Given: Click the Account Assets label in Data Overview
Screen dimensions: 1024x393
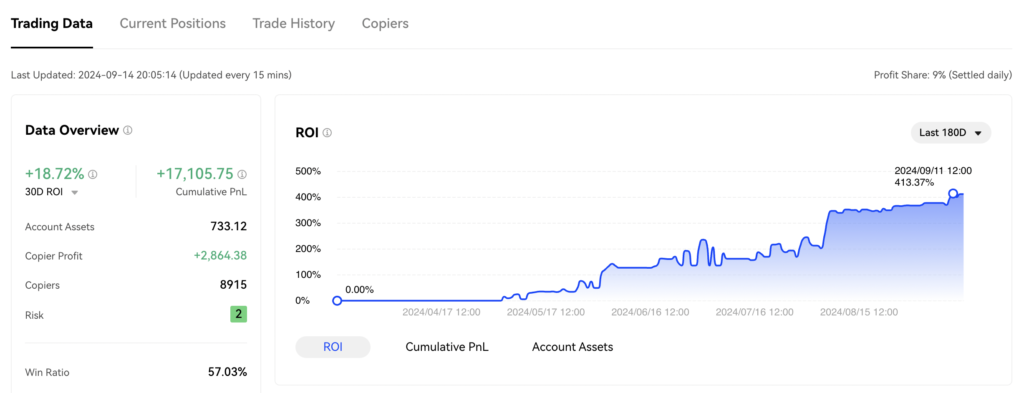Looking at the screenshot, I should point(59,227).
